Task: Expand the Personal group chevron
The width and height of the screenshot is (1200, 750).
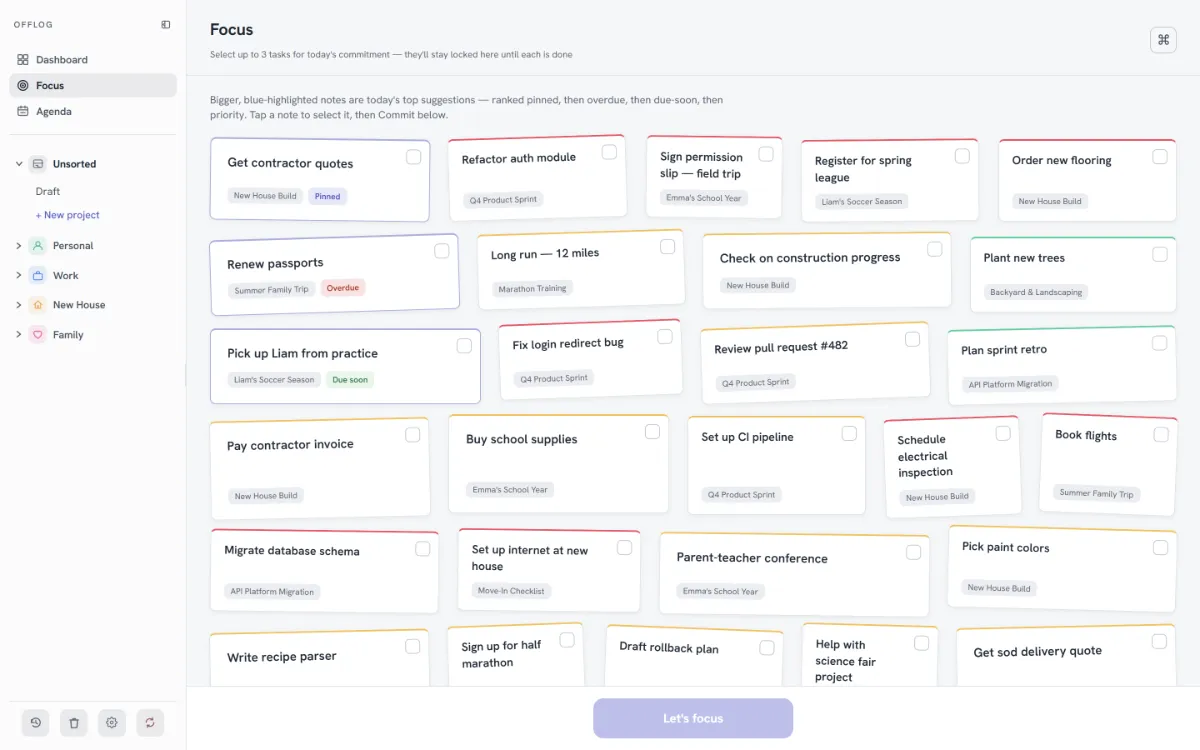Action: pyautogui.click(x=18, y=245)
